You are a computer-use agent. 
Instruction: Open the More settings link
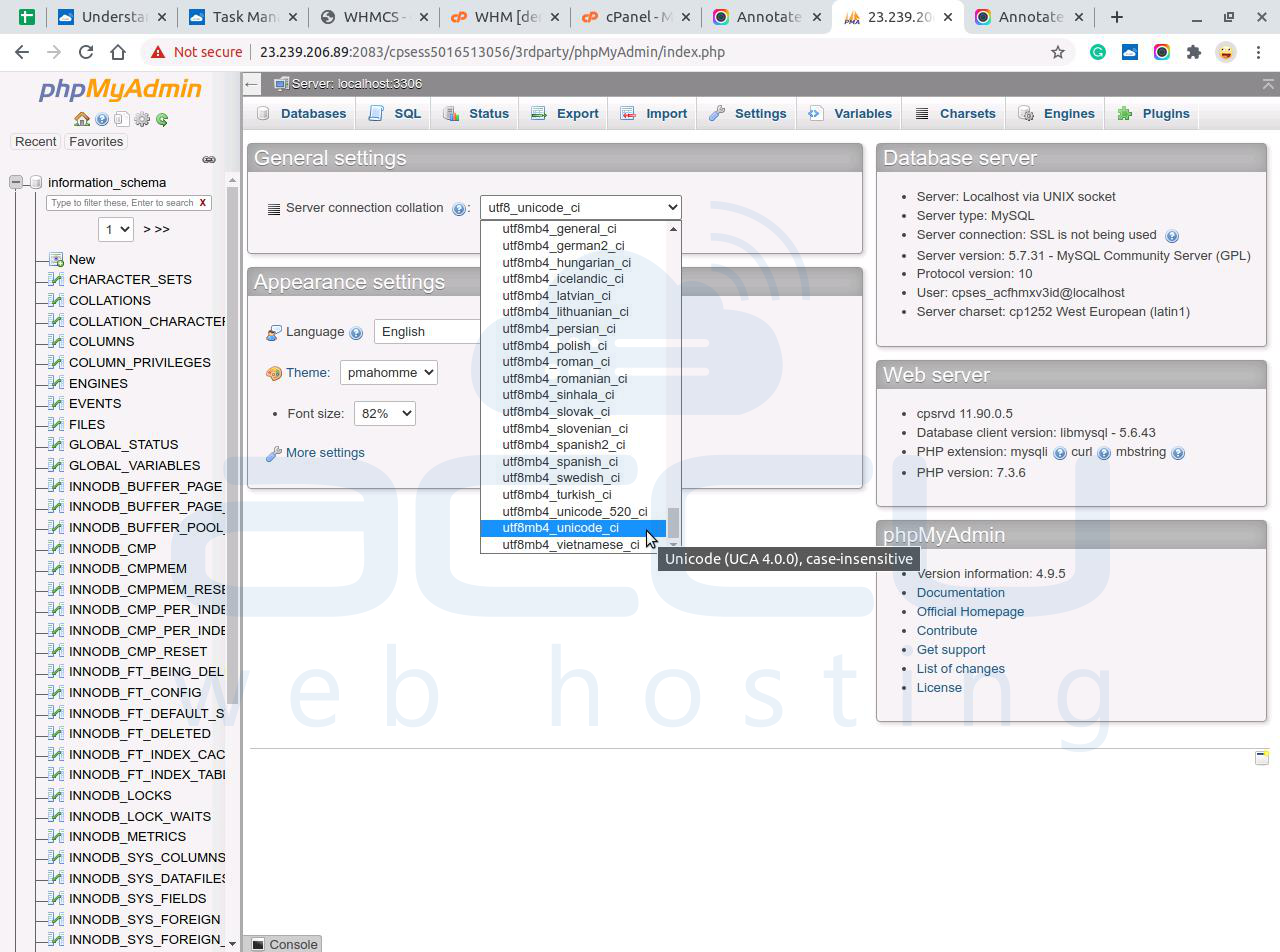[325, 452]
